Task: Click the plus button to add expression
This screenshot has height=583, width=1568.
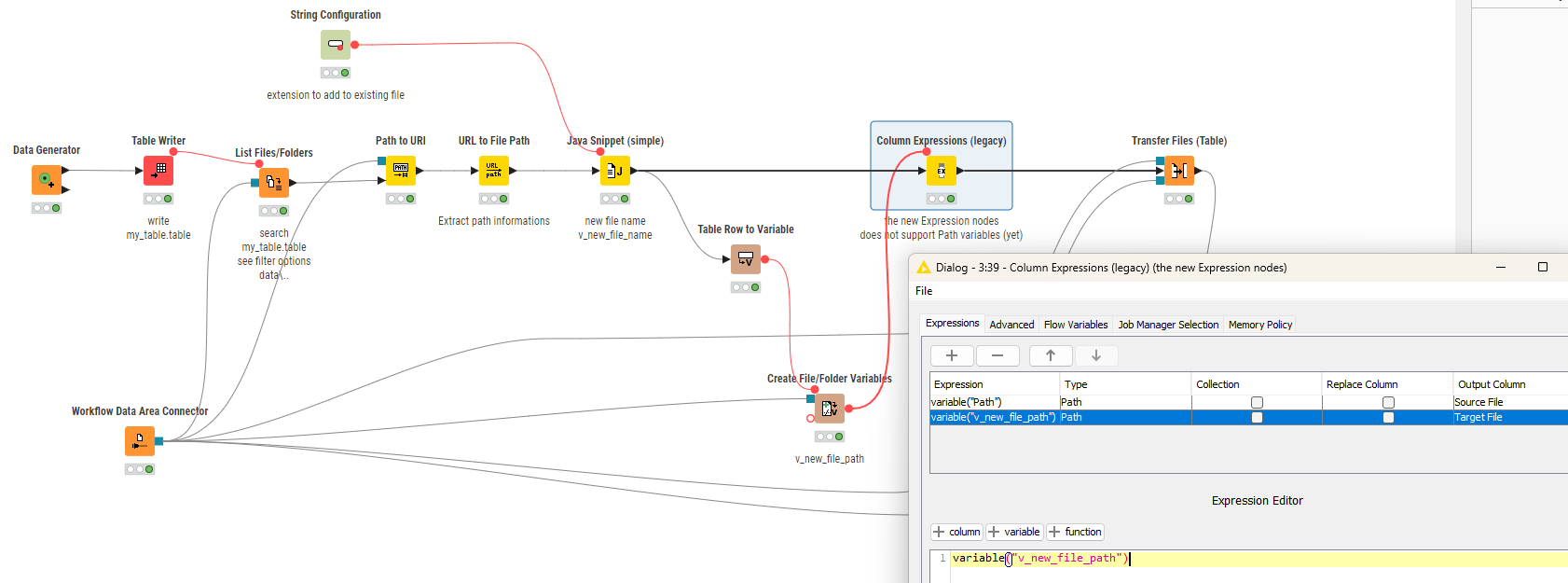Action: coord(952,355)
